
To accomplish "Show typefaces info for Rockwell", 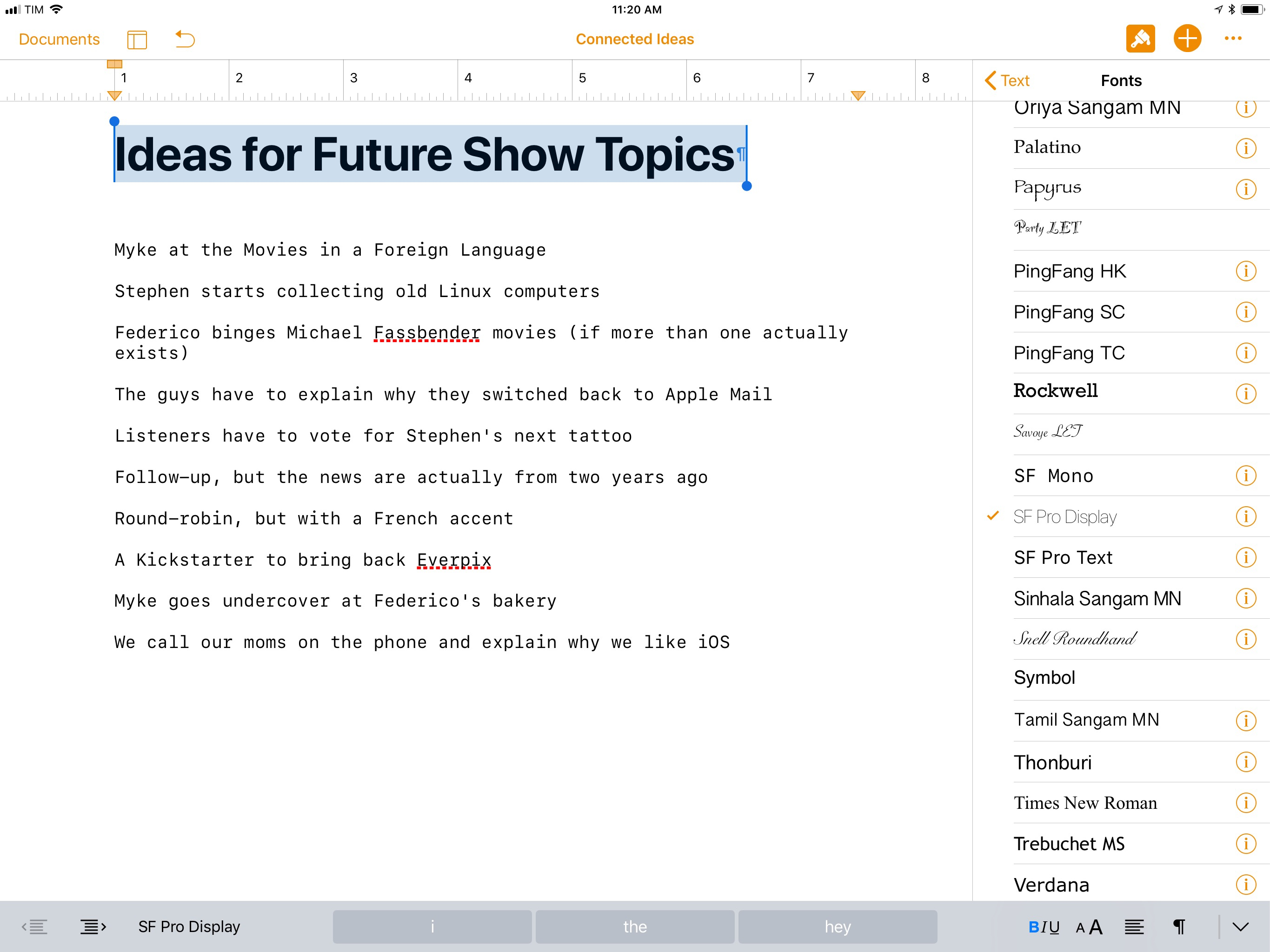I will tap(1245, 394).
